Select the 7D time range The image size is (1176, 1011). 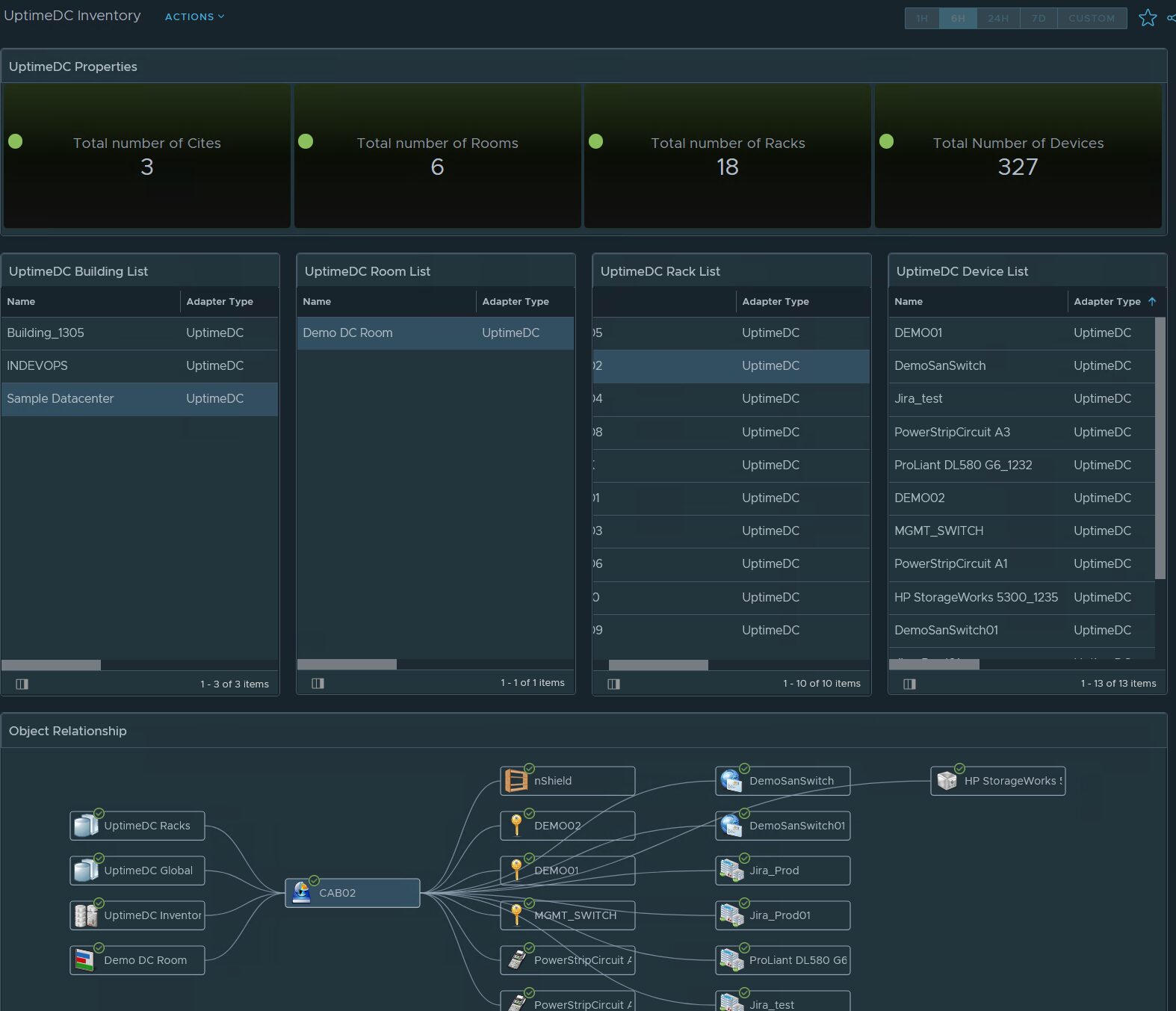(x=1039, y=18)
